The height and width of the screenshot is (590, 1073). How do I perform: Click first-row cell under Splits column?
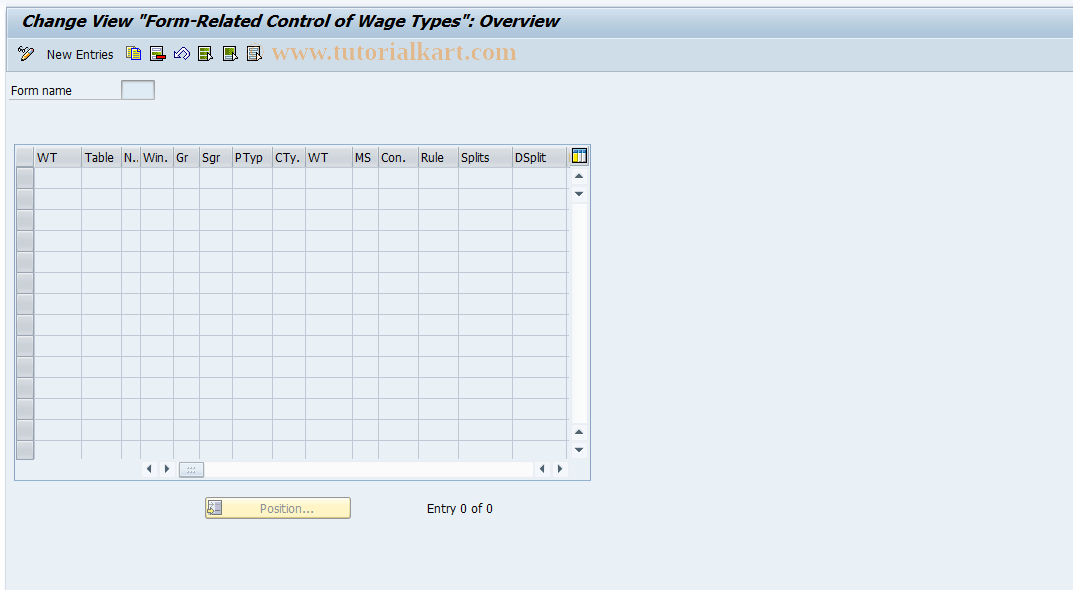[x=485, y=178]
